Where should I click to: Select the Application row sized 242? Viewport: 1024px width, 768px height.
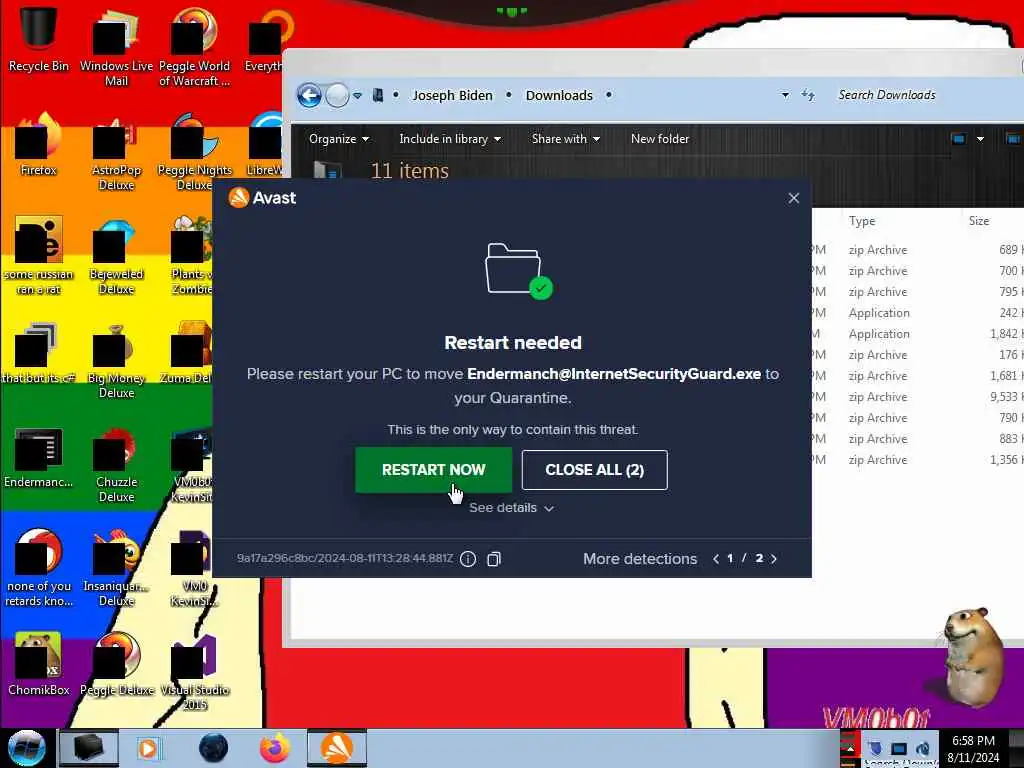[918, 313]
